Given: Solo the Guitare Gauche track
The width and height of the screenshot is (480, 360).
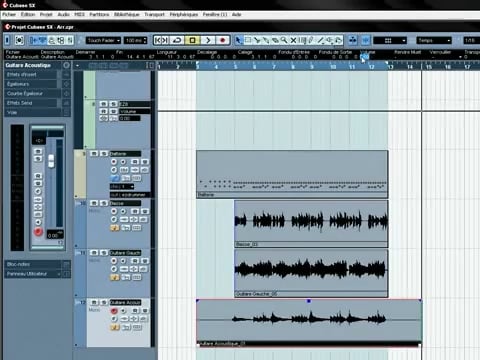Looking at the screenshot, I should (104, 253).
